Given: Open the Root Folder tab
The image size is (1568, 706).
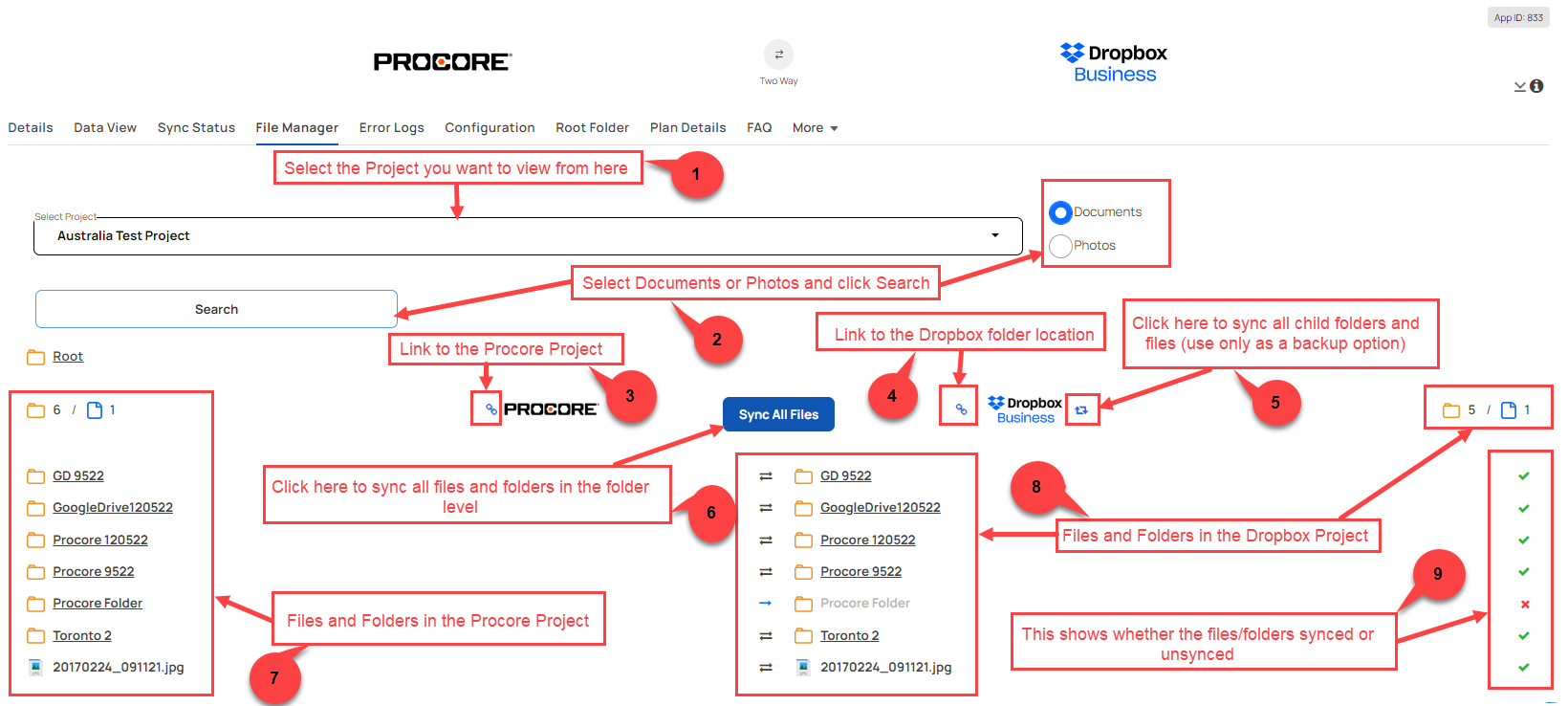Looking at the screenshot, I should tap(593, 128).
